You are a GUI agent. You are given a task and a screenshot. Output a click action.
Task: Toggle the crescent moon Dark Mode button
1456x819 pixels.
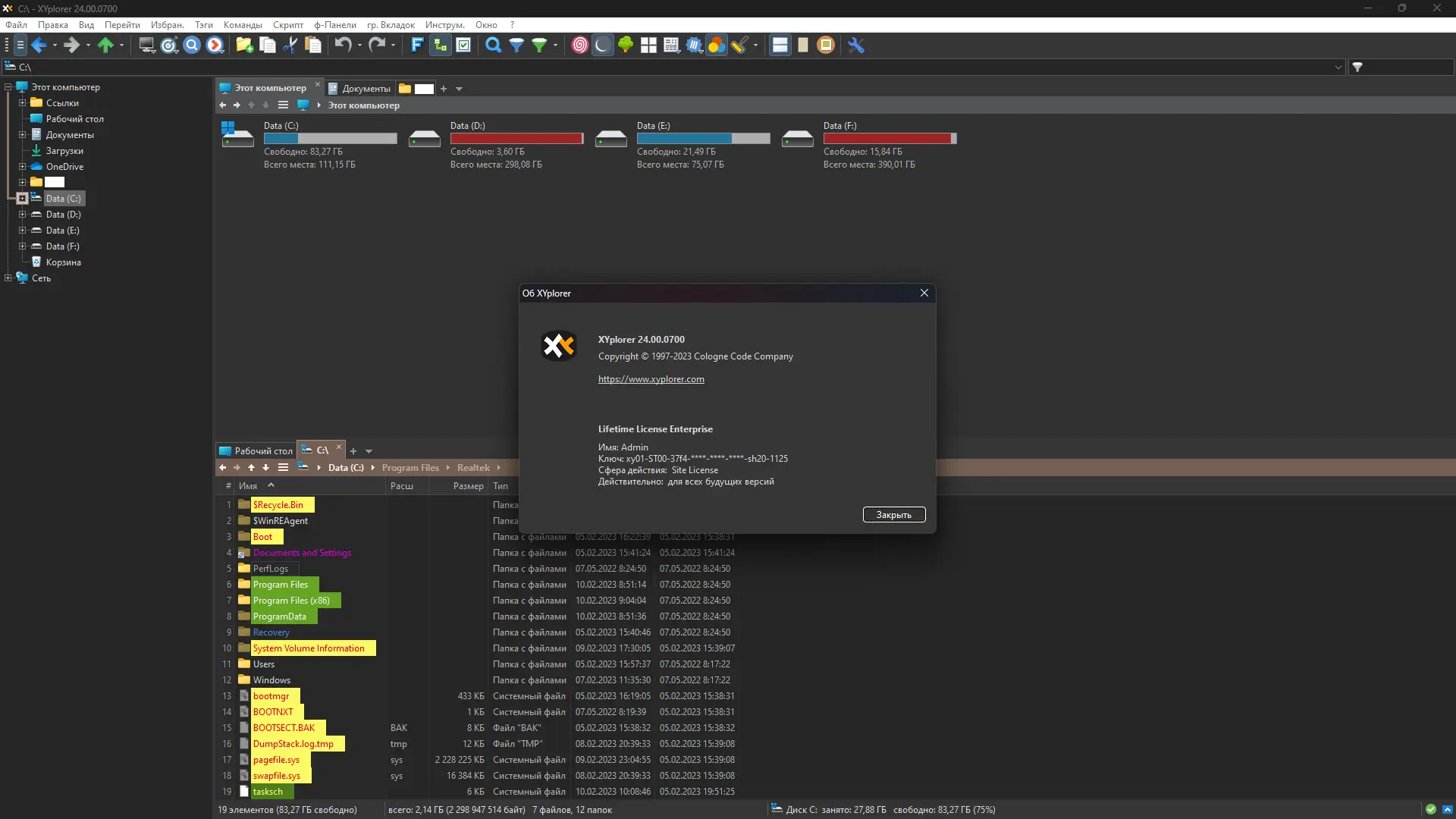tap(602, 45)
